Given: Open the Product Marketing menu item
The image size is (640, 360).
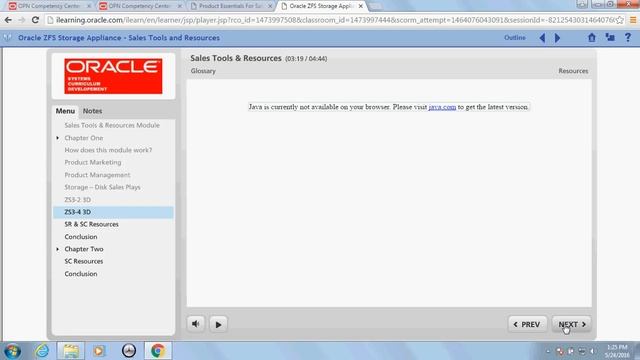Looking at the screenshot, I should [93, 162].
